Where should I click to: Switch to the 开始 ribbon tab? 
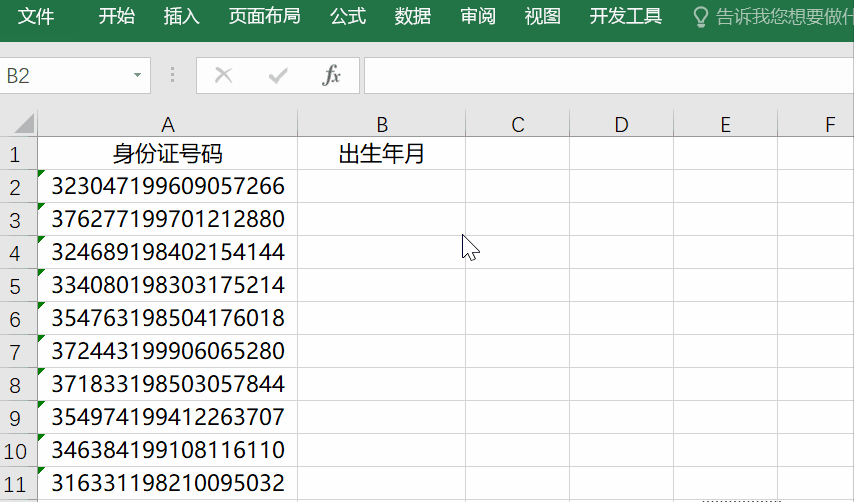pos(117,17)
